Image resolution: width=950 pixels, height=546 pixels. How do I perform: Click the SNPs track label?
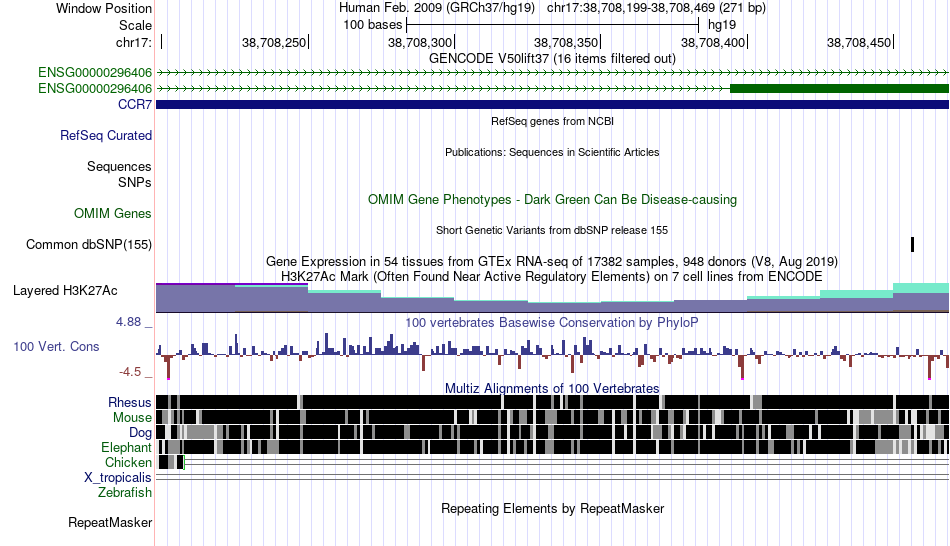pyautogui.click(x=135, y=182)
